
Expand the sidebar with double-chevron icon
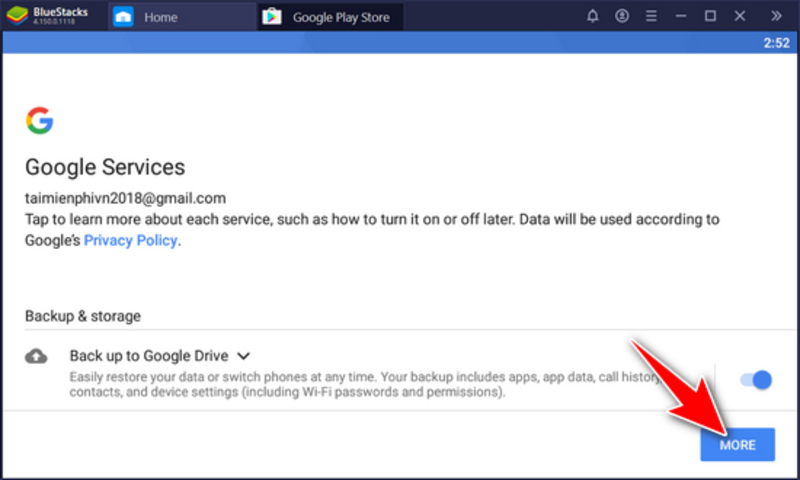tap(776, 16)
